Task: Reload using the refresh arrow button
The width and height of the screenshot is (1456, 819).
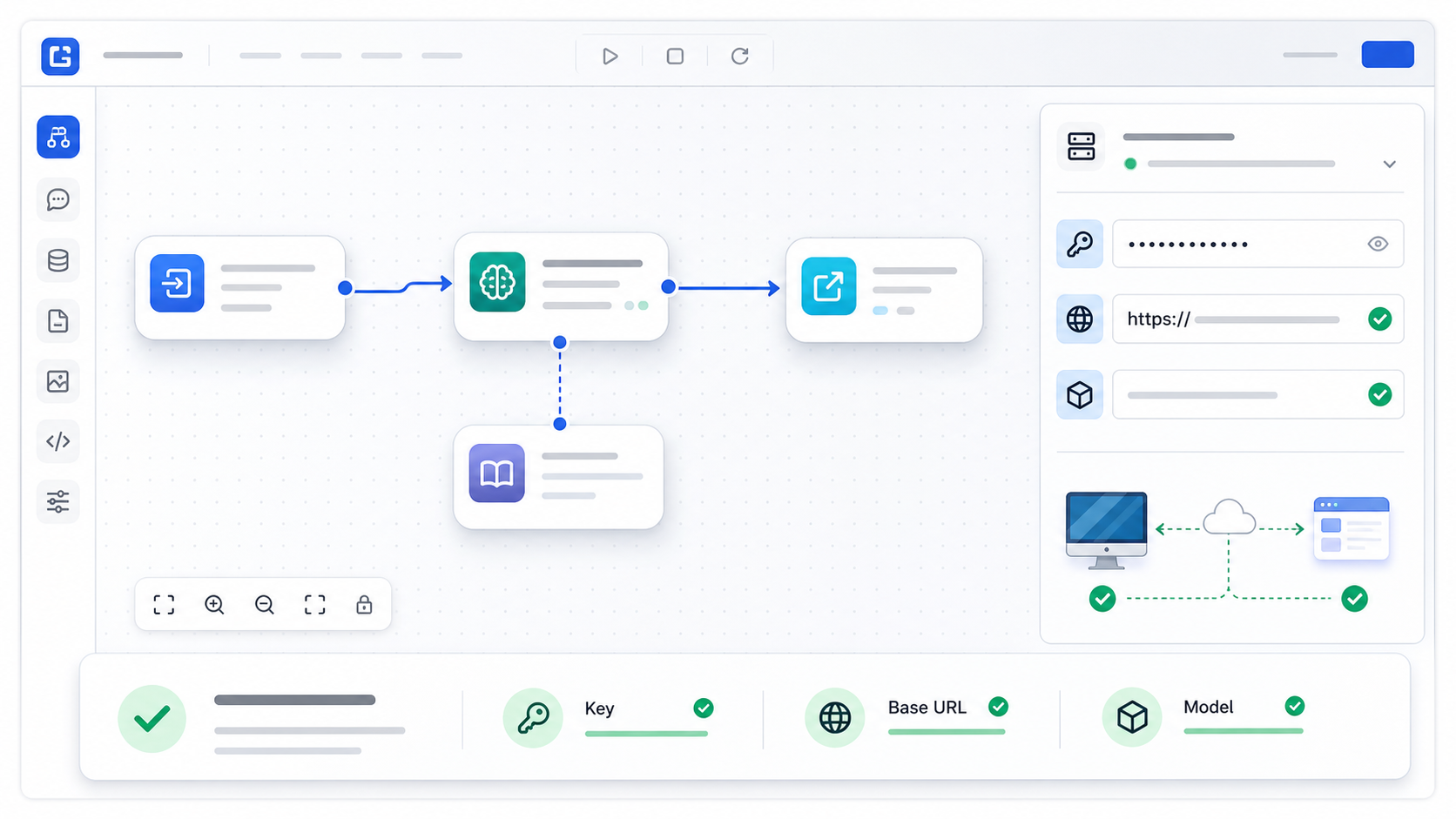Action: [740, 57]
